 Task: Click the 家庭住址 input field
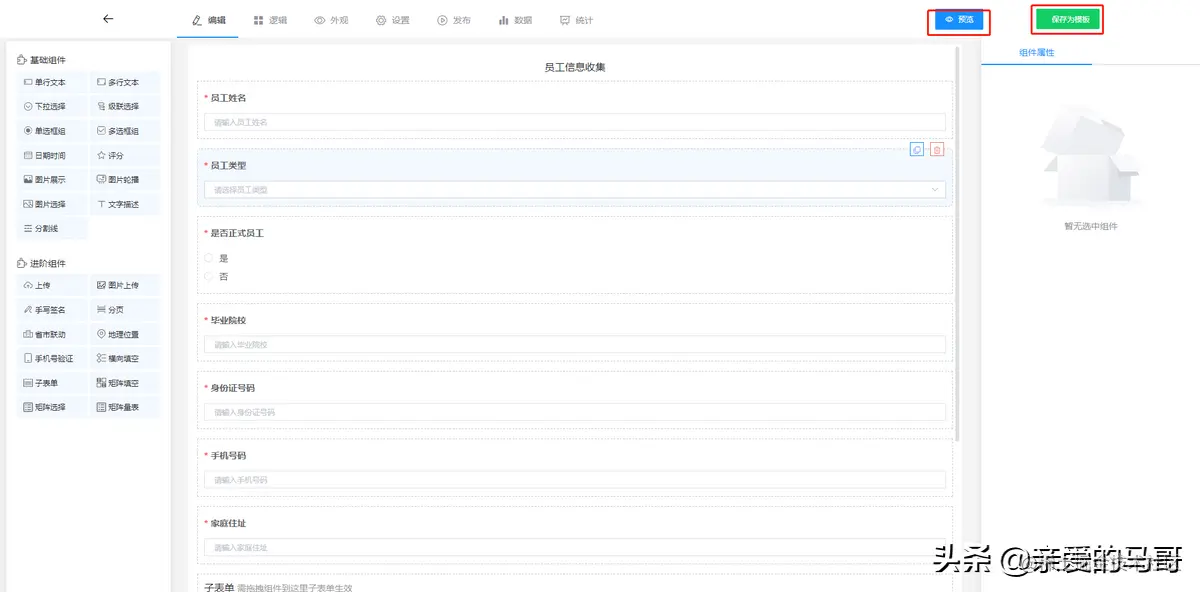(x=574, y=547)
